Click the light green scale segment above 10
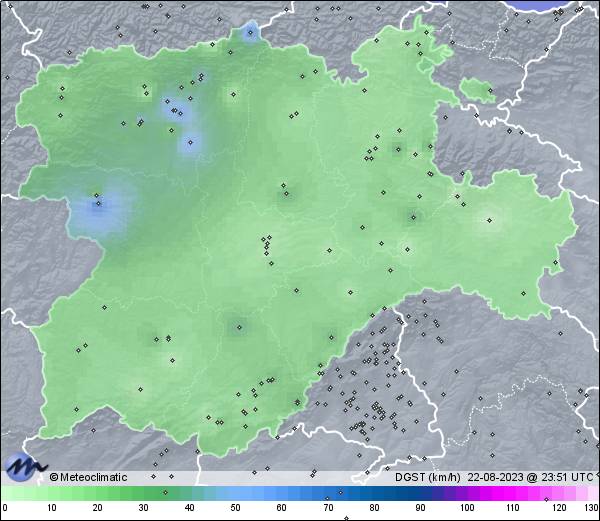Image resolution: width=600 pixels, height=521 pixels. 52,493
